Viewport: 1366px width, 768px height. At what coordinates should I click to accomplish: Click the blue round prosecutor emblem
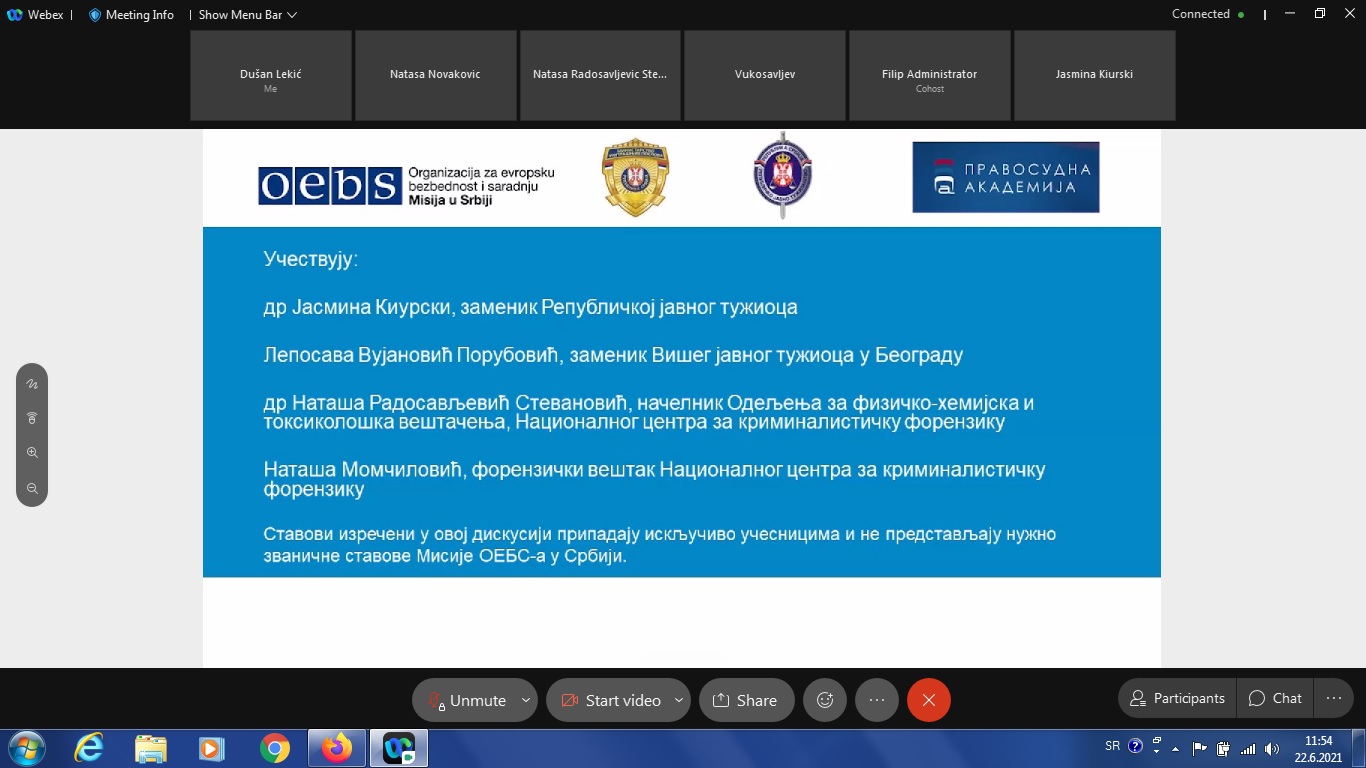[782, 175]
